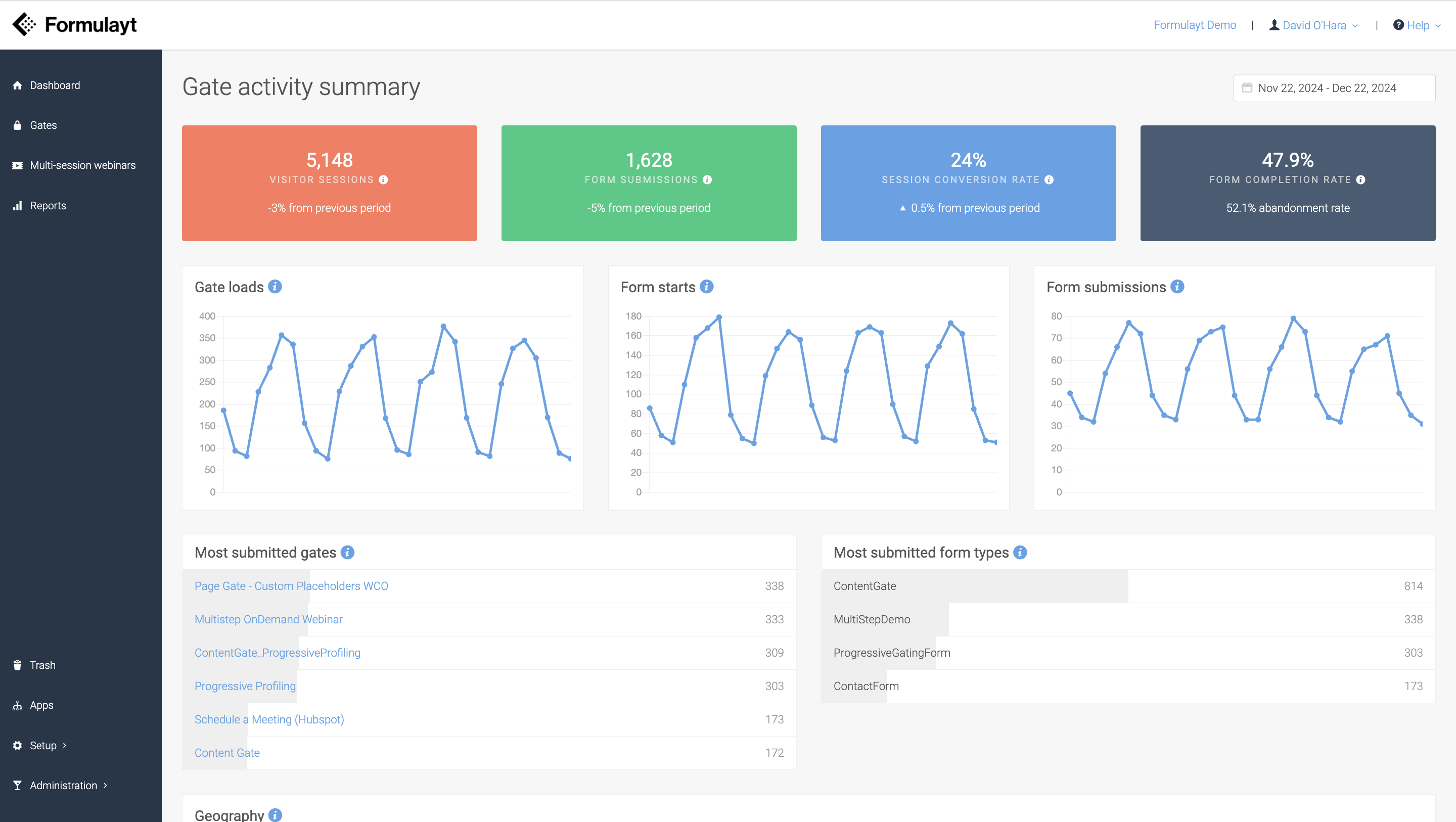1456x822 pixels.
Task: Open the Multistep OnDemand Webinar gate link
Action: point(268,619)
